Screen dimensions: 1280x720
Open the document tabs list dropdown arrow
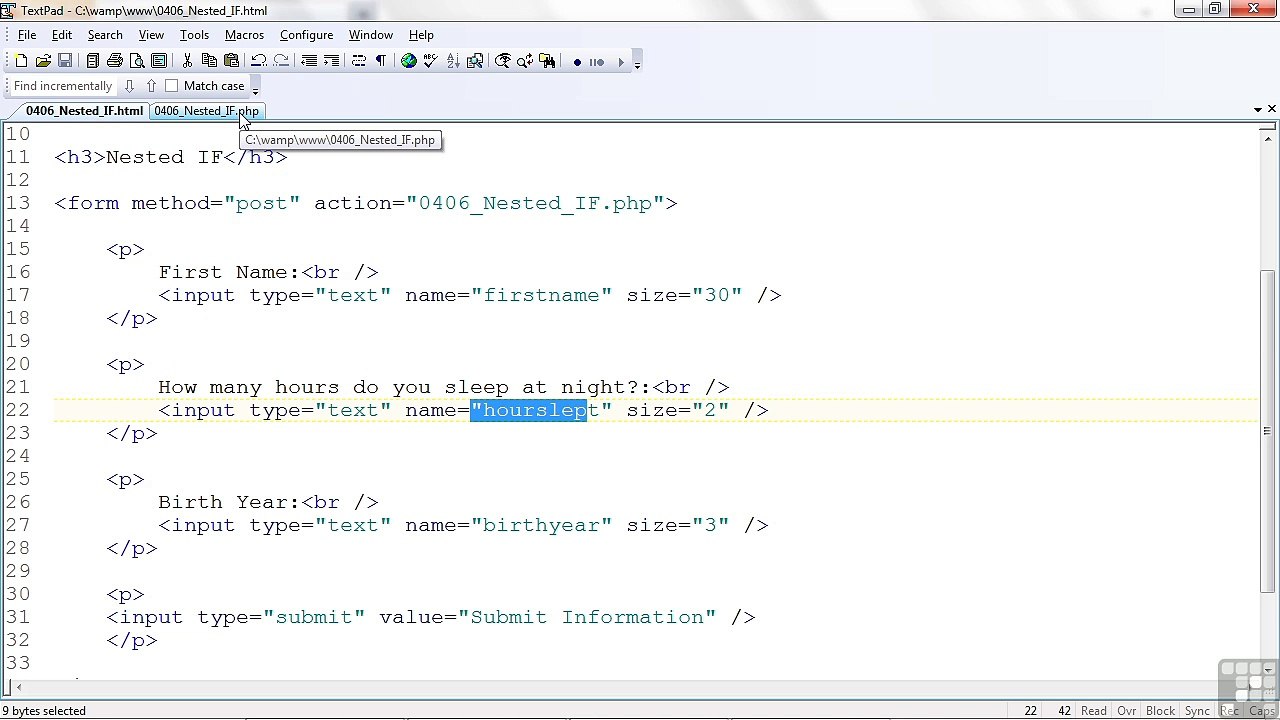[1257, 109]
